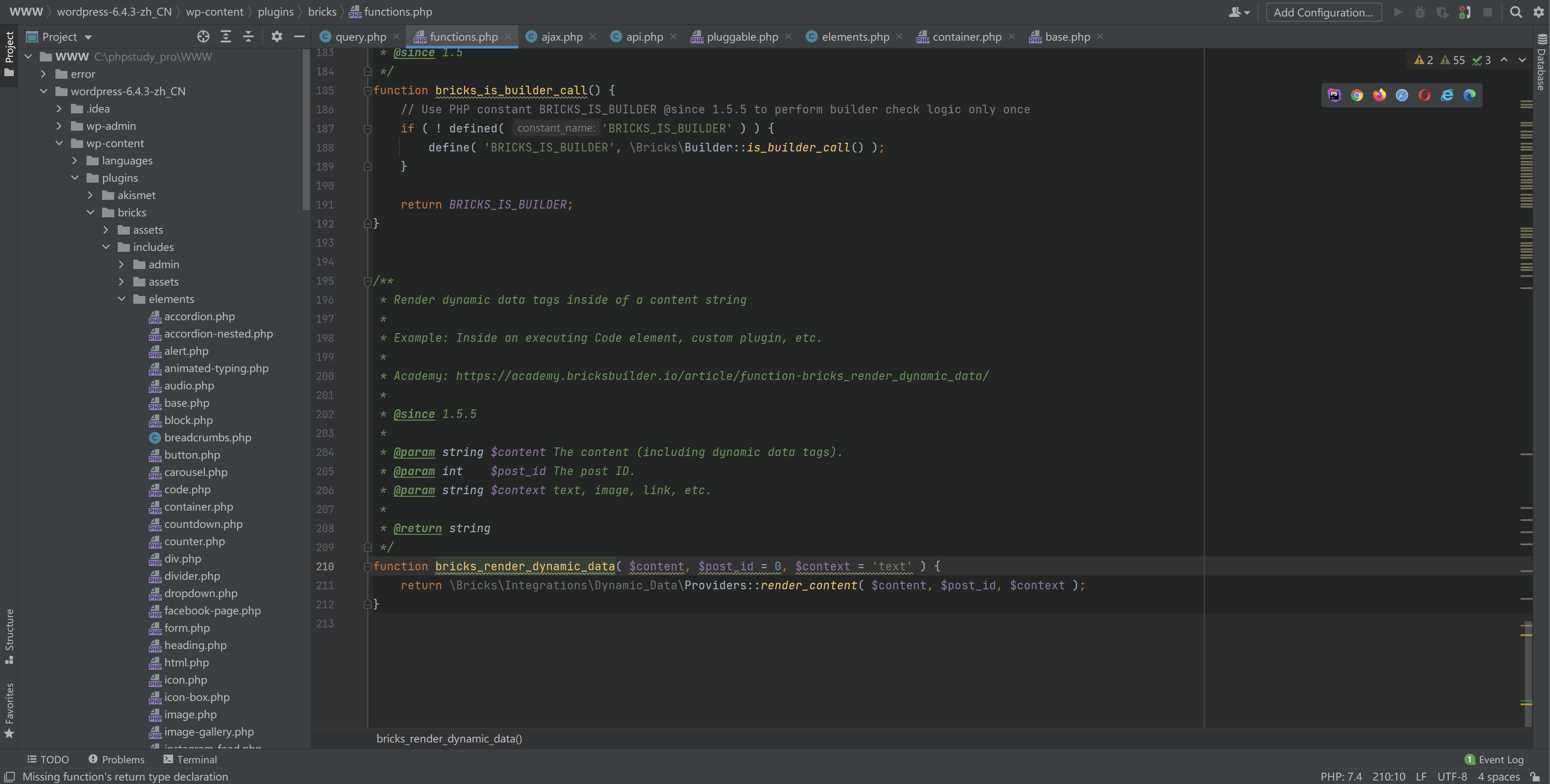
Task: Expand the error folder
Action: (43, 74)
